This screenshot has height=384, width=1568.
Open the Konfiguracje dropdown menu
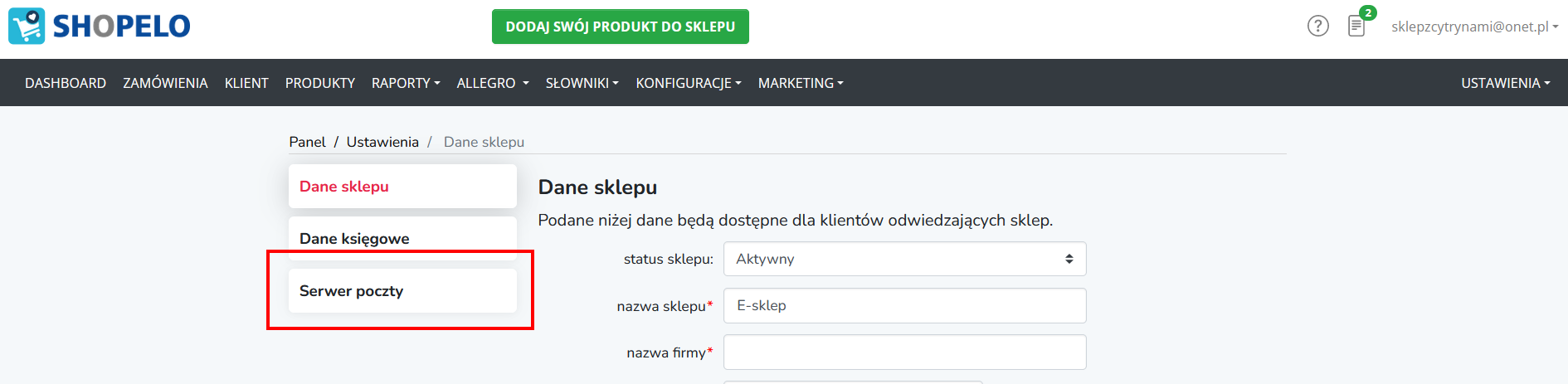tap(689, 83)
